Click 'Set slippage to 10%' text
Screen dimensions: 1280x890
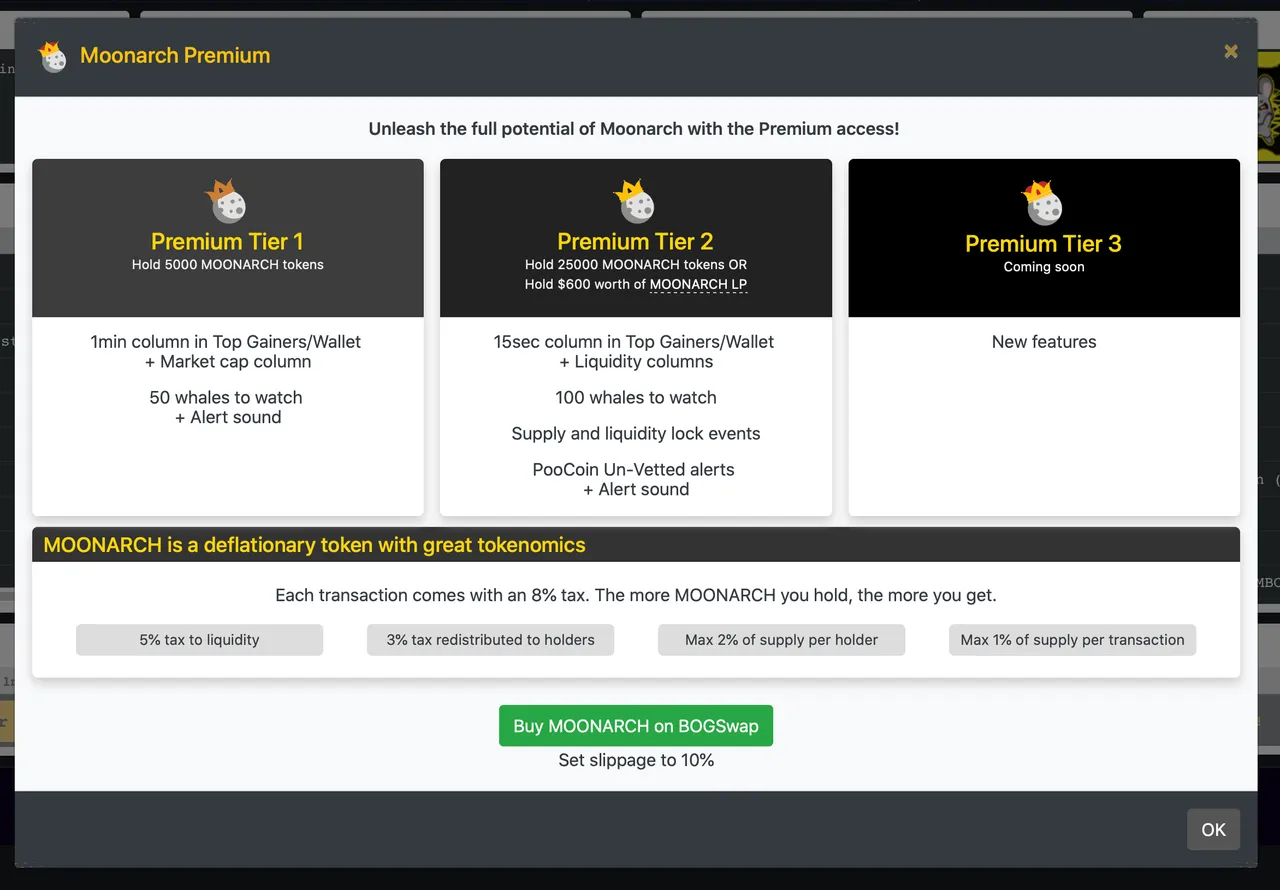[x=636, y=761]
